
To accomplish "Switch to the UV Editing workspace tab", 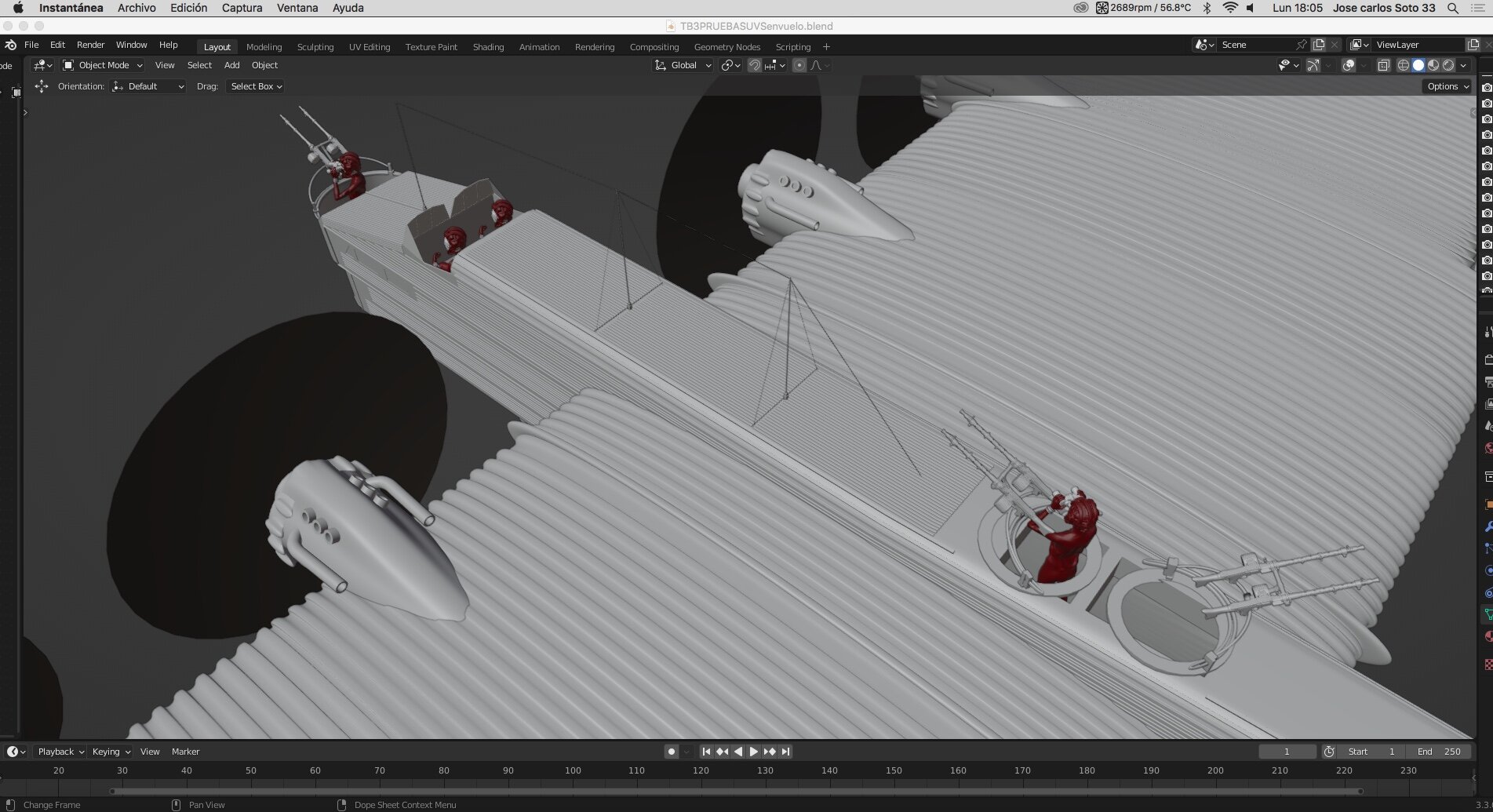I will click(370, 47).
